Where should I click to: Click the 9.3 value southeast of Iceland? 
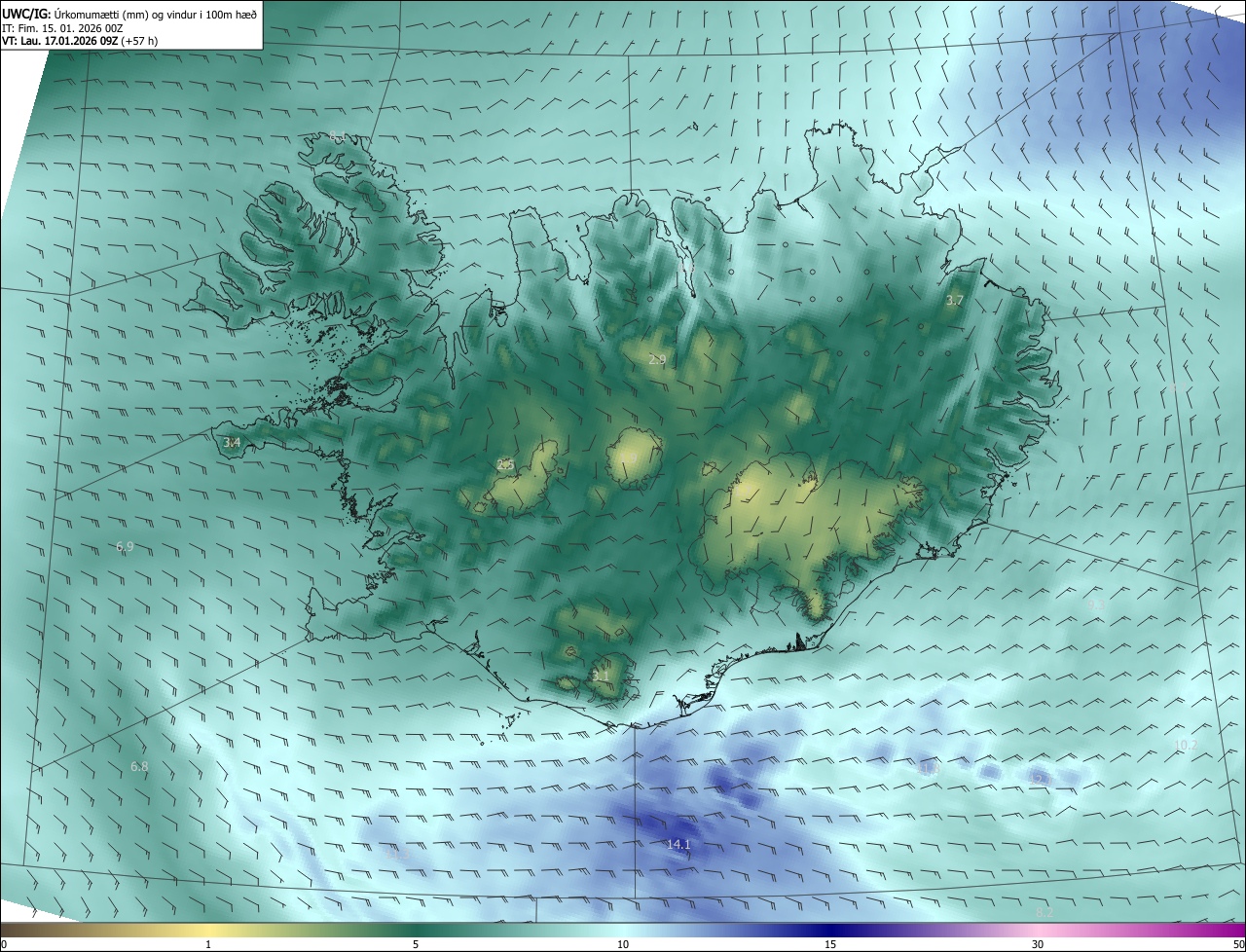pyautogui.click(x=1096, y=605)
